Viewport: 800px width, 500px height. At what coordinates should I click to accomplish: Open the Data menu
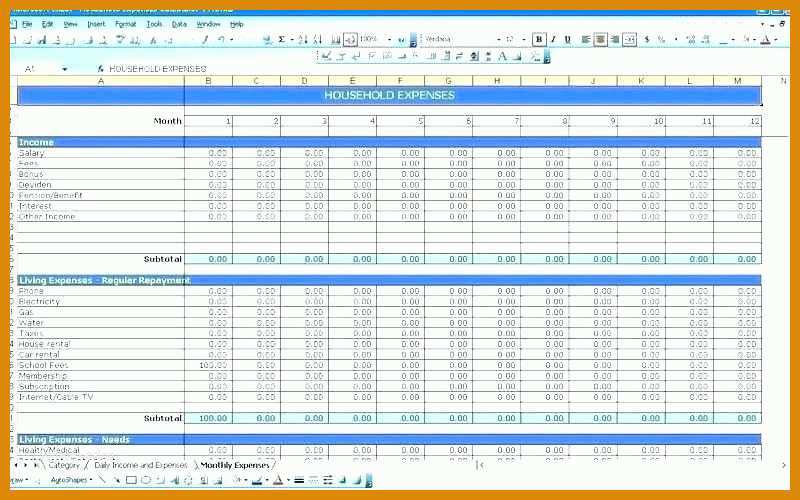coord(179,24)
